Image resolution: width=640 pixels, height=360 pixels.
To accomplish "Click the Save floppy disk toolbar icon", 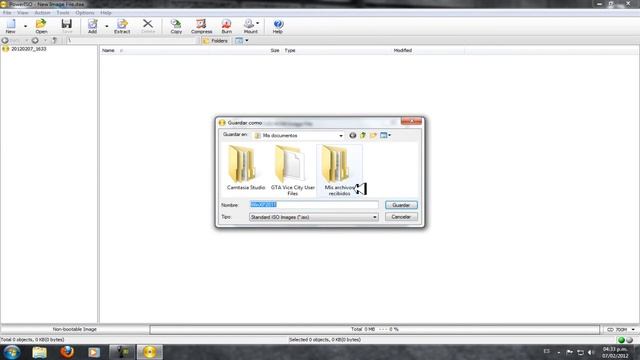I will [x=67, y=26].
